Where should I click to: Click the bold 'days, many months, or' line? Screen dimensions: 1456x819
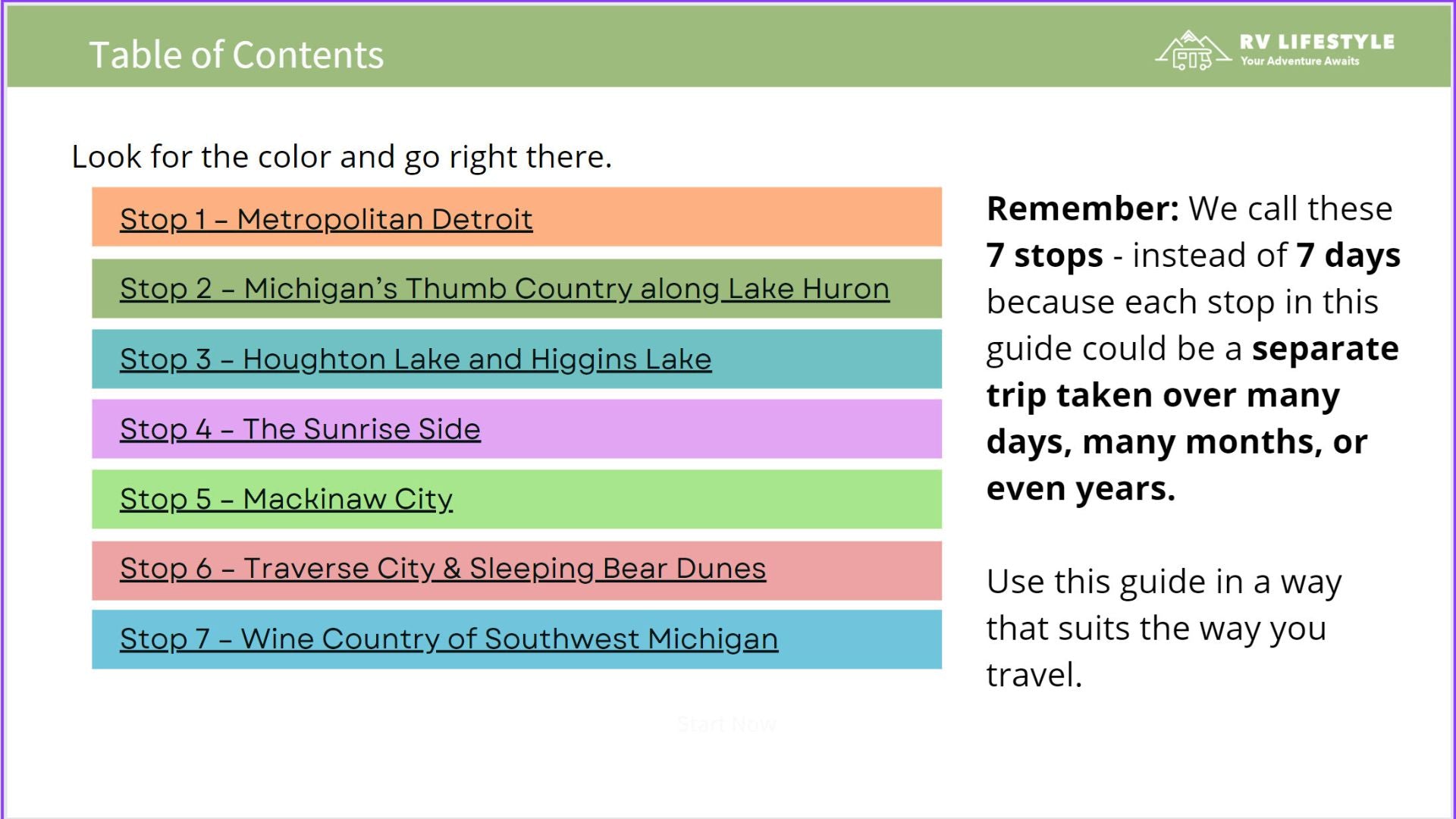pos(1177,442)
